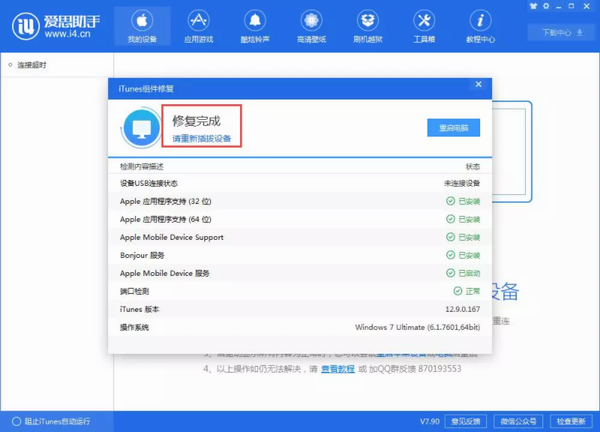The height and width of the screenshot is (432, 600).
Task: Click the 检查更新 check update button
Action: click(571, 421)
